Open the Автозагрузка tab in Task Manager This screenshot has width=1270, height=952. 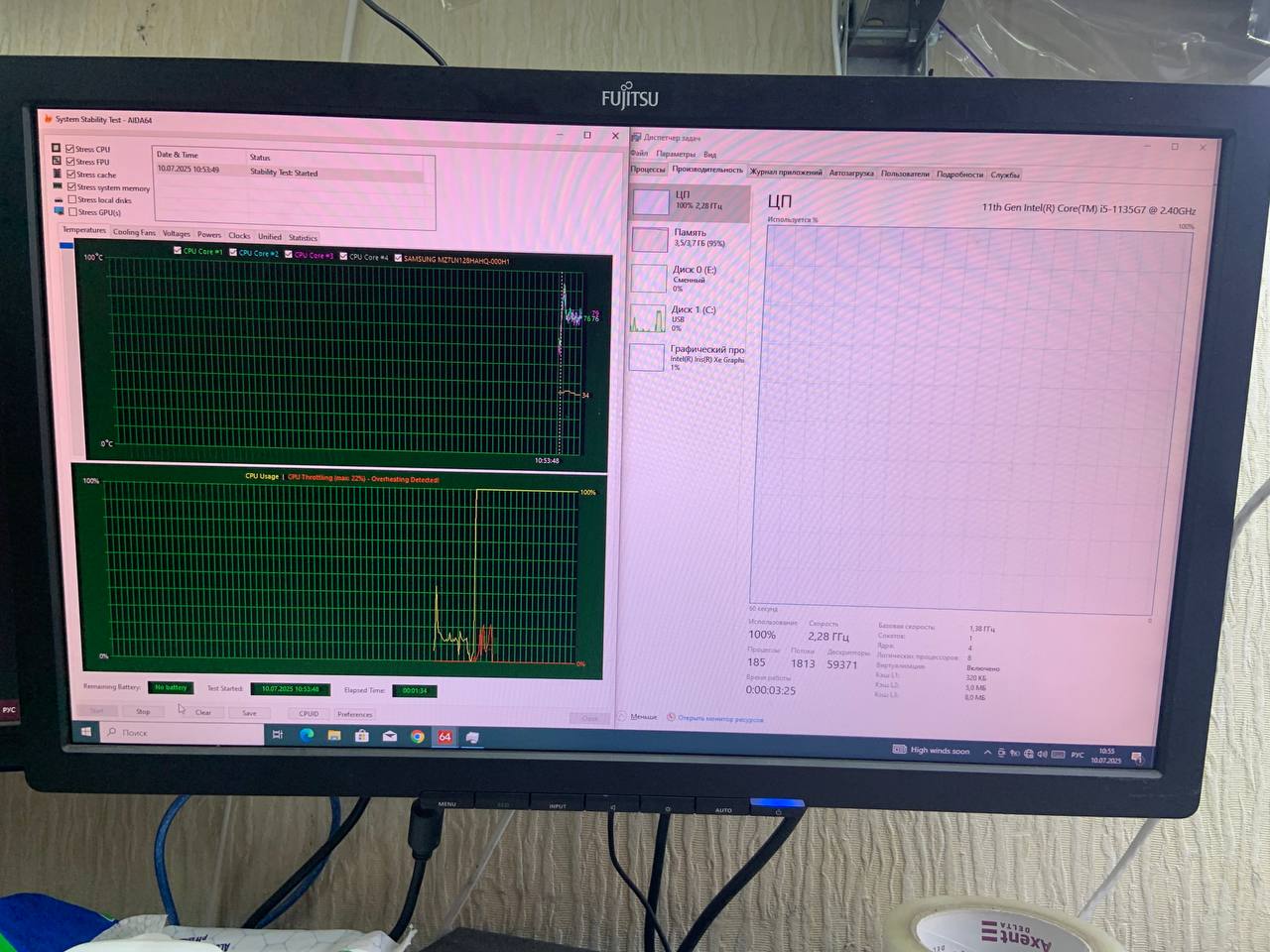click(x=851, y=174)
